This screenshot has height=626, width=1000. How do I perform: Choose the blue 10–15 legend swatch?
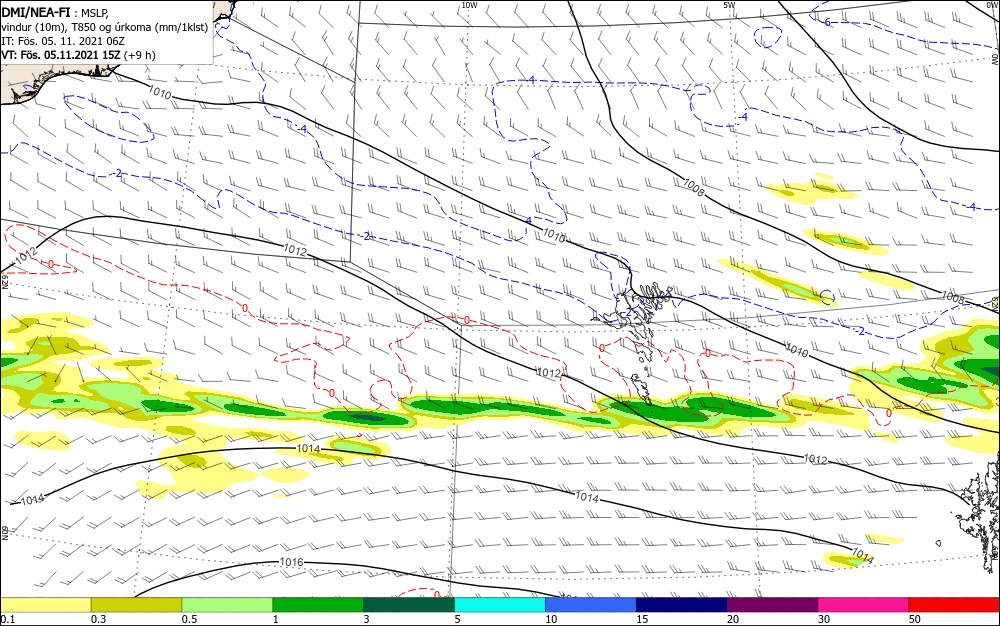click(591, 605)
